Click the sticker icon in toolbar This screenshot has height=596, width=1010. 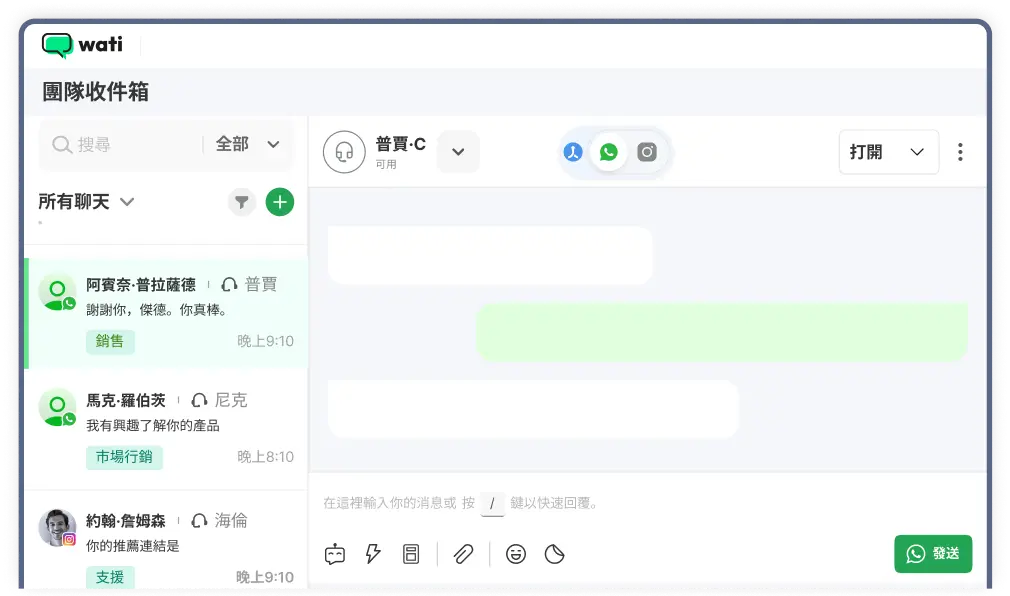point(554,554)
